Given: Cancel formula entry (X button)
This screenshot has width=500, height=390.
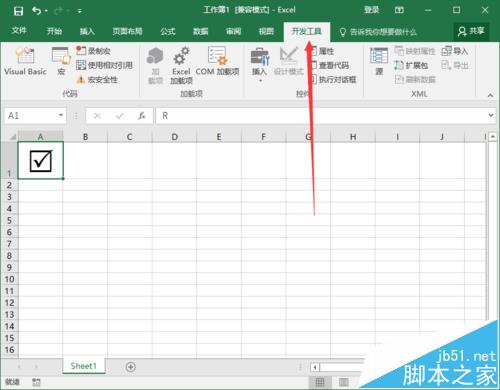Looking at the screenshot, I should (x=97, y=116).
